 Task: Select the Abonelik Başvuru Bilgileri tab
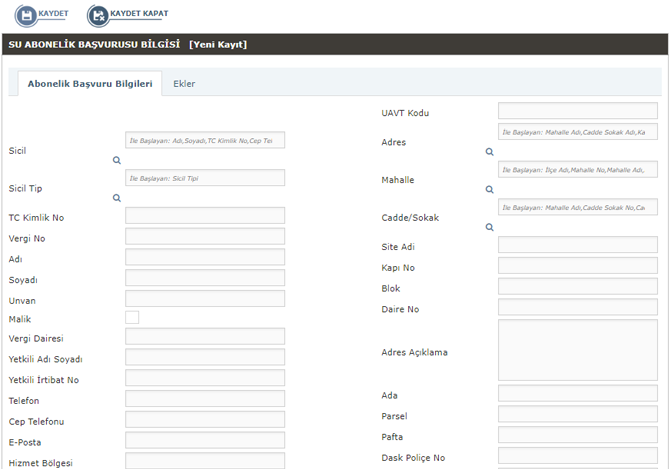pos(90,84)
